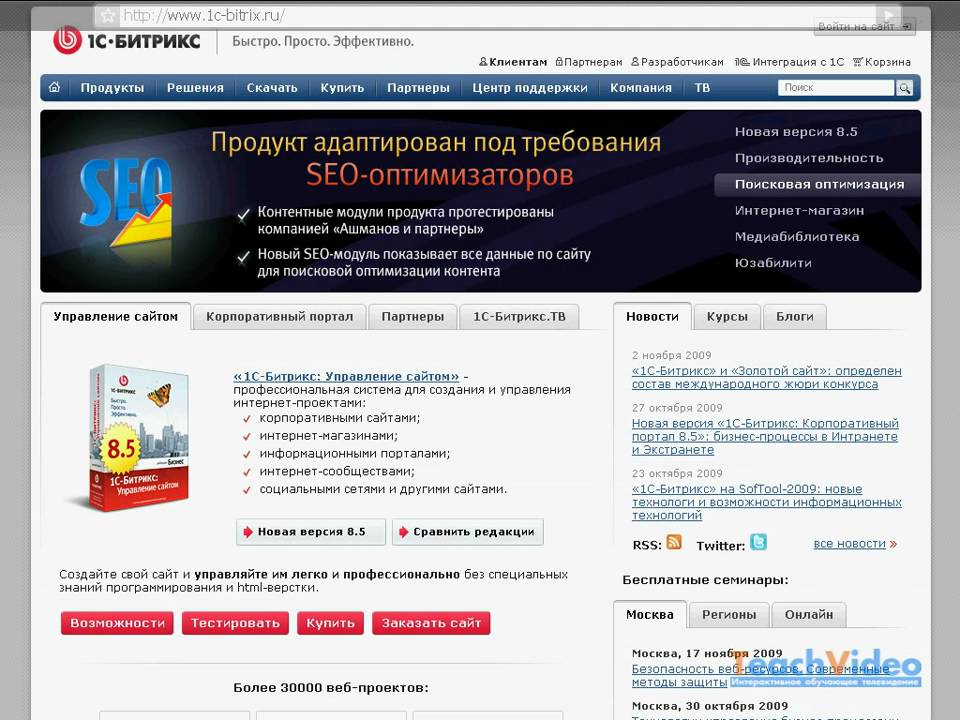Open Интеграция с 1С link
Image resolution: width=960 pixels, height=720 pixels.
790,62
